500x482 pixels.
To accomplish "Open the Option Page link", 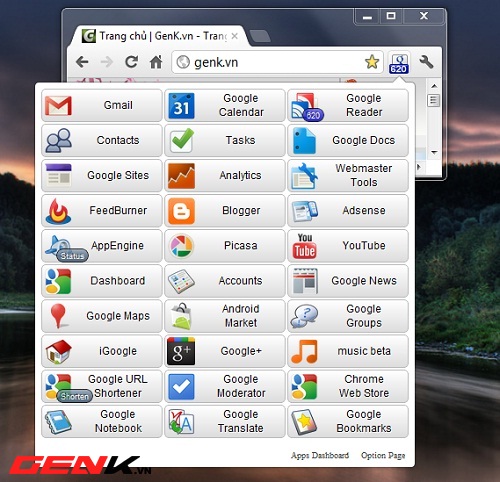I will pos(383,455).
